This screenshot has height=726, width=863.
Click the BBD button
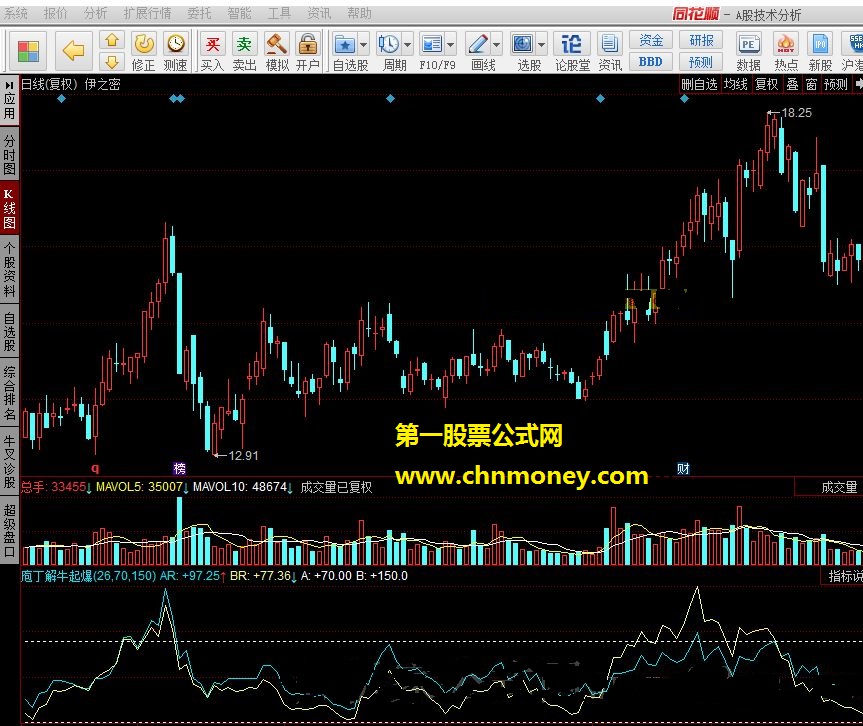651,62
